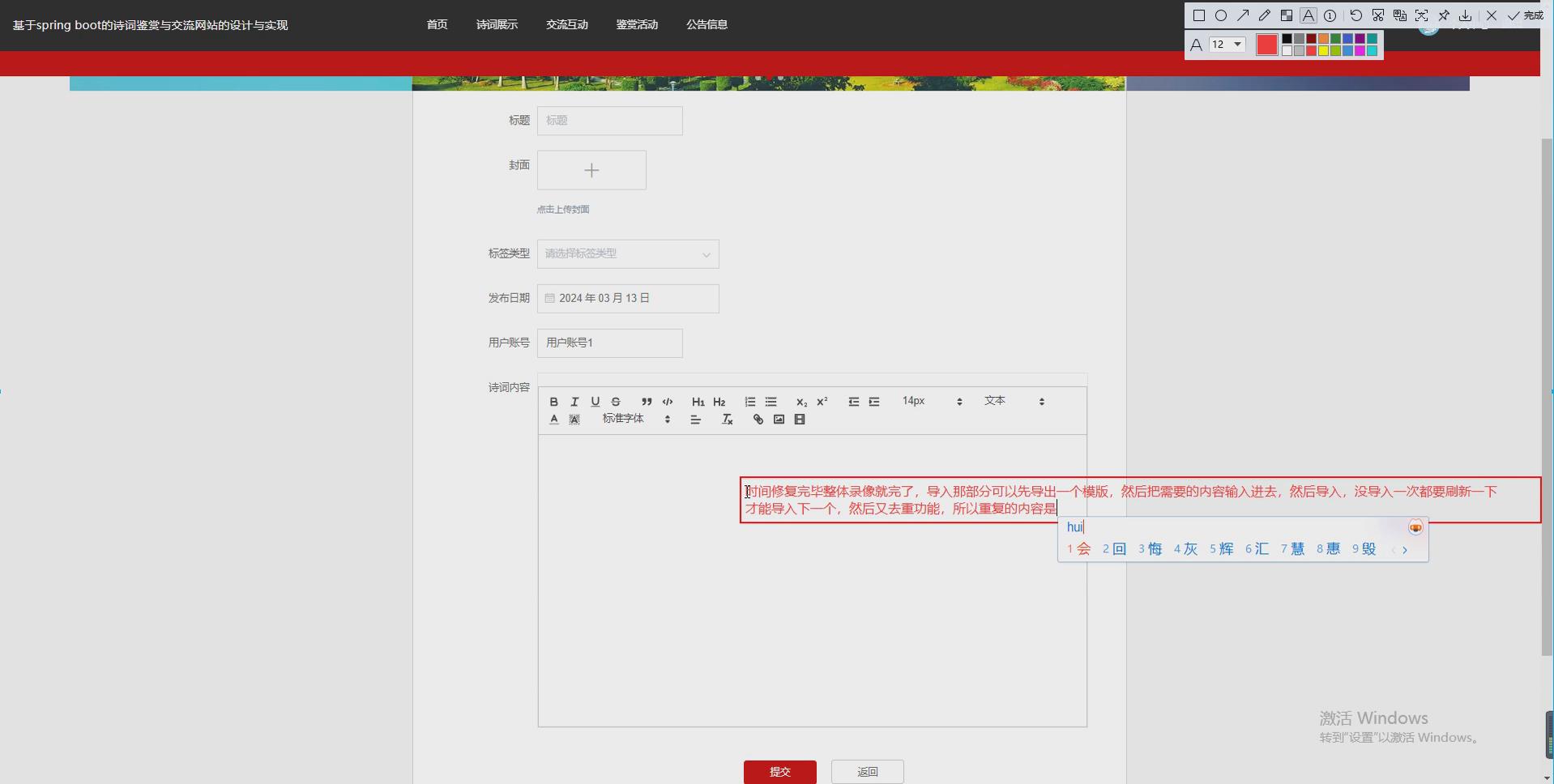Select the text annotation tool

(1309, 15)
